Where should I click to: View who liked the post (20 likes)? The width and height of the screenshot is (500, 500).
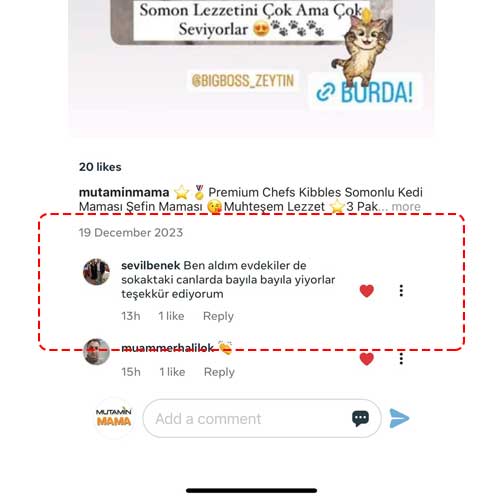(100, 167)
